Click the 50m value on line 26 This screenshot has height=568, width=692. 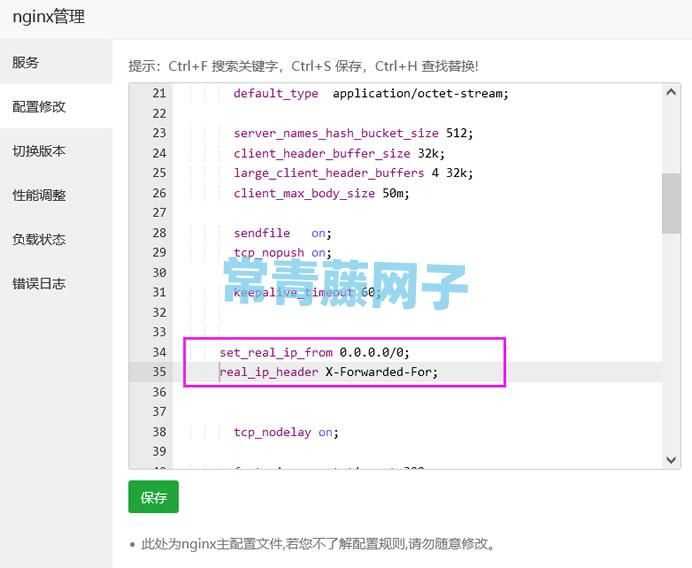(x=393, y=193)
